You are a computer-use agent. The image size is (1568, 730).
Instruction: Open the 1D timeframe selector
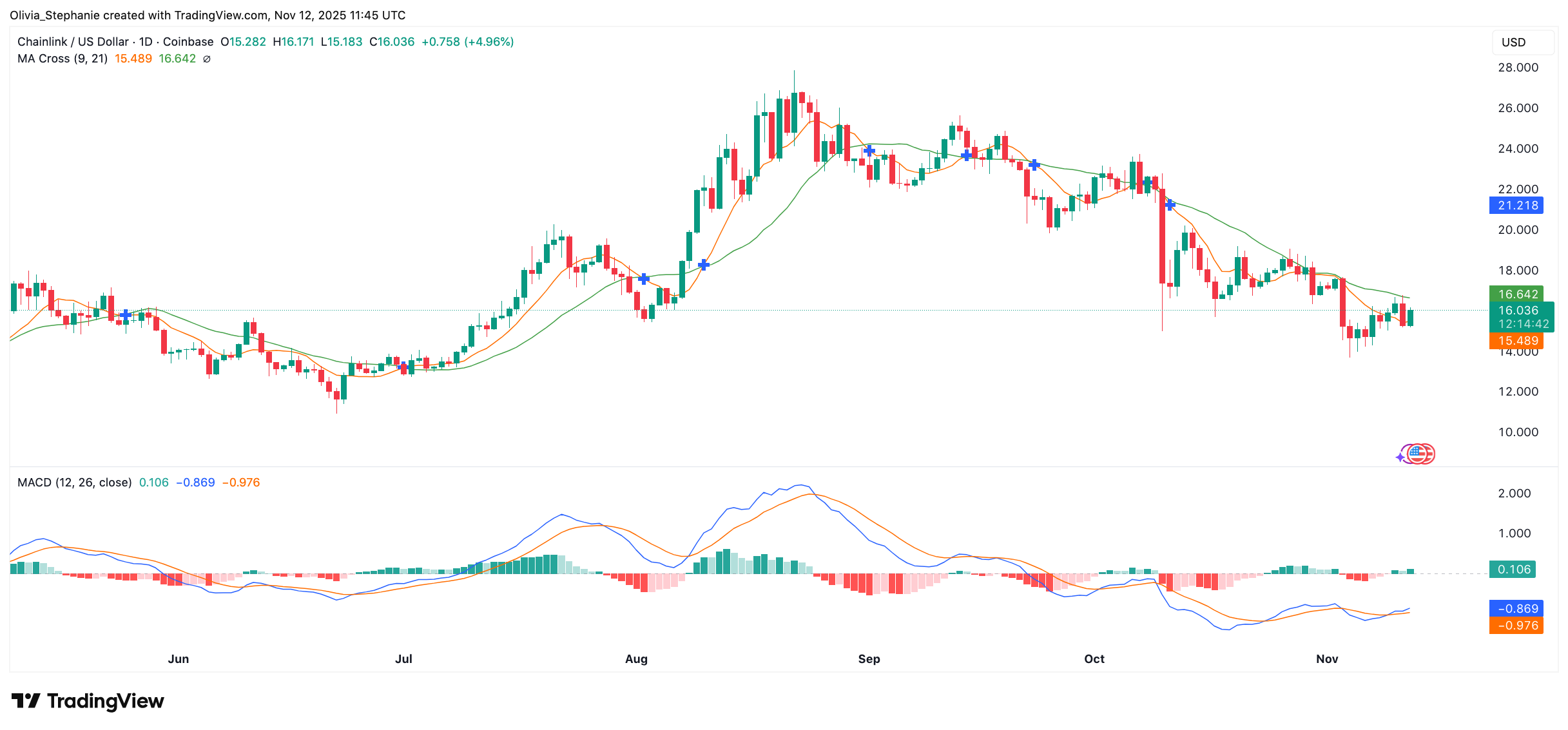pyautogui.click(x=147, y=41)
